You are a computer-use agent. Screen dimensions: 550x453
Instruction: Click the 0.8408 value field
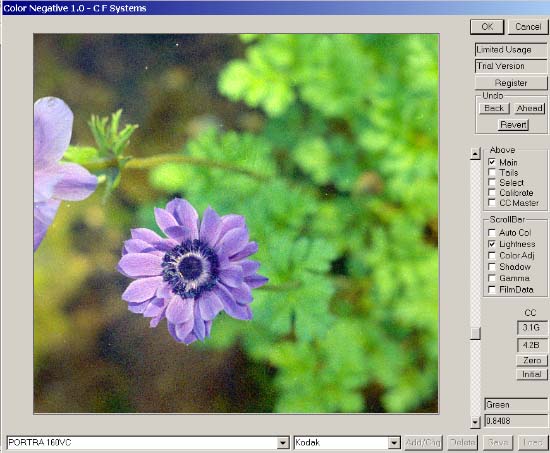click(516, 420)
